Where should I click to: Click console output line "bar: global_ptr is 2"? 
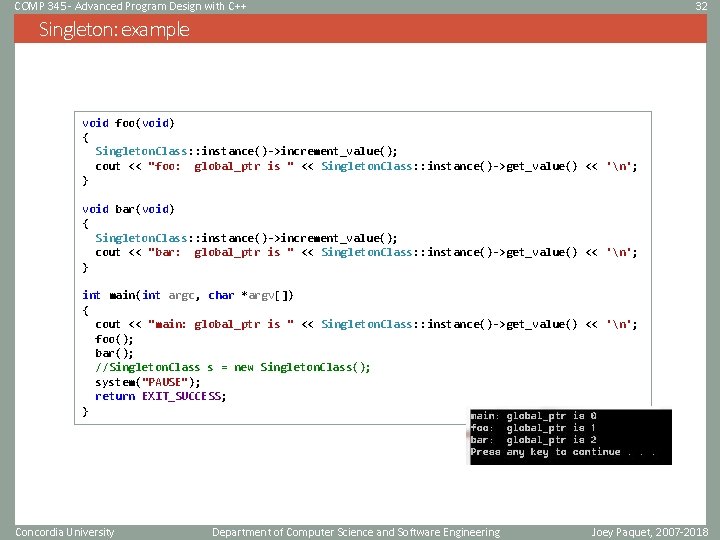tap(534, 440)
